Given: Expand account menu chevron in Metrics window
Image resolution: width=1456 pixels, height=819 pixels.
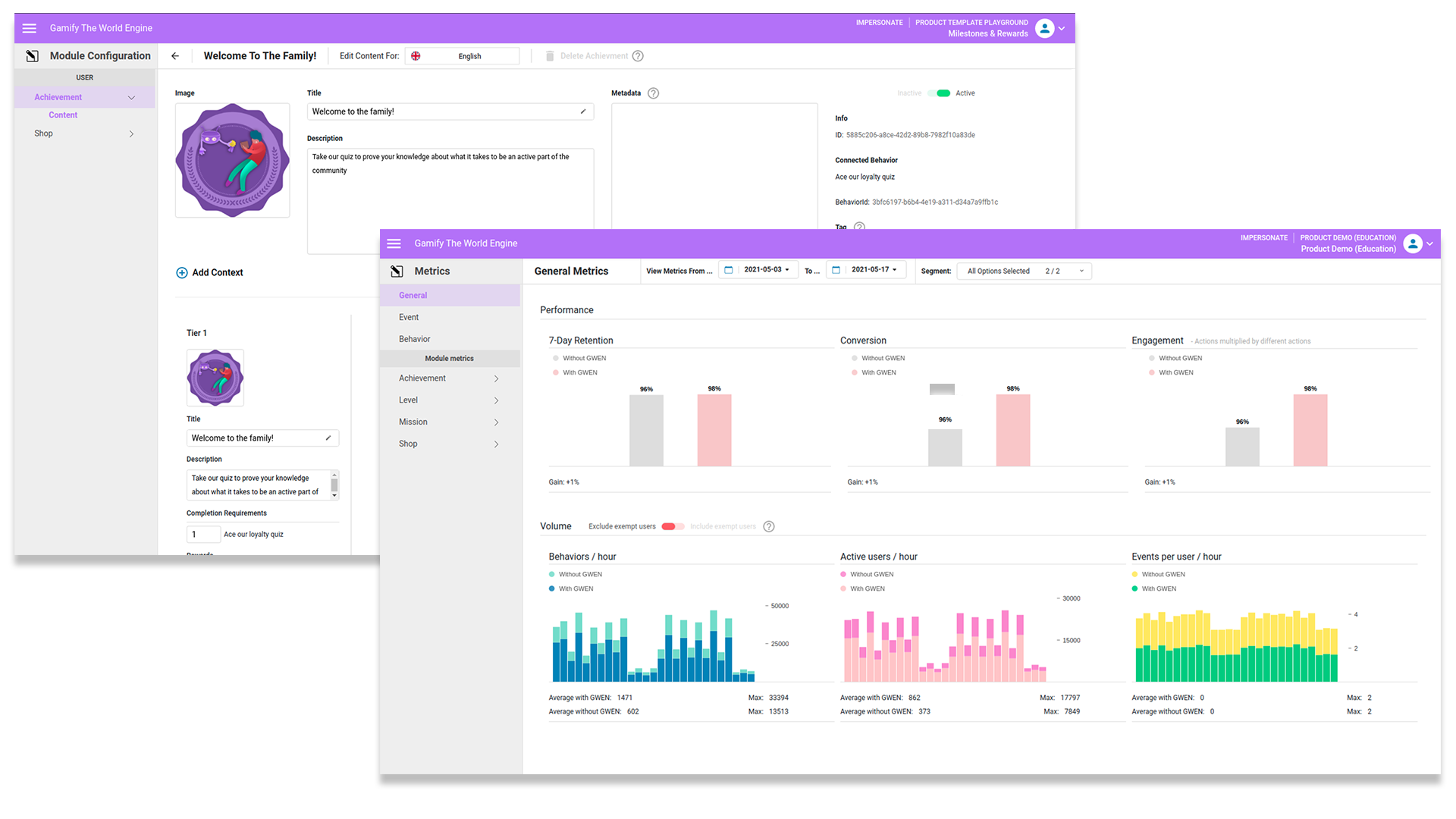Looking at the screenshot, I should click(x=1429, y=243).
